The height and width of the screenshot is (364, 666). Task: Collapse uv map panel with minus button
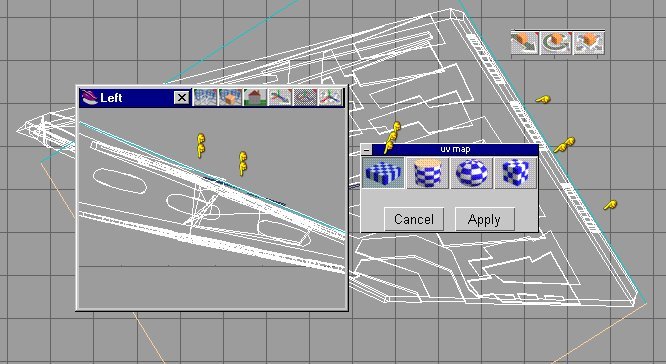click(x=367, y=150)
